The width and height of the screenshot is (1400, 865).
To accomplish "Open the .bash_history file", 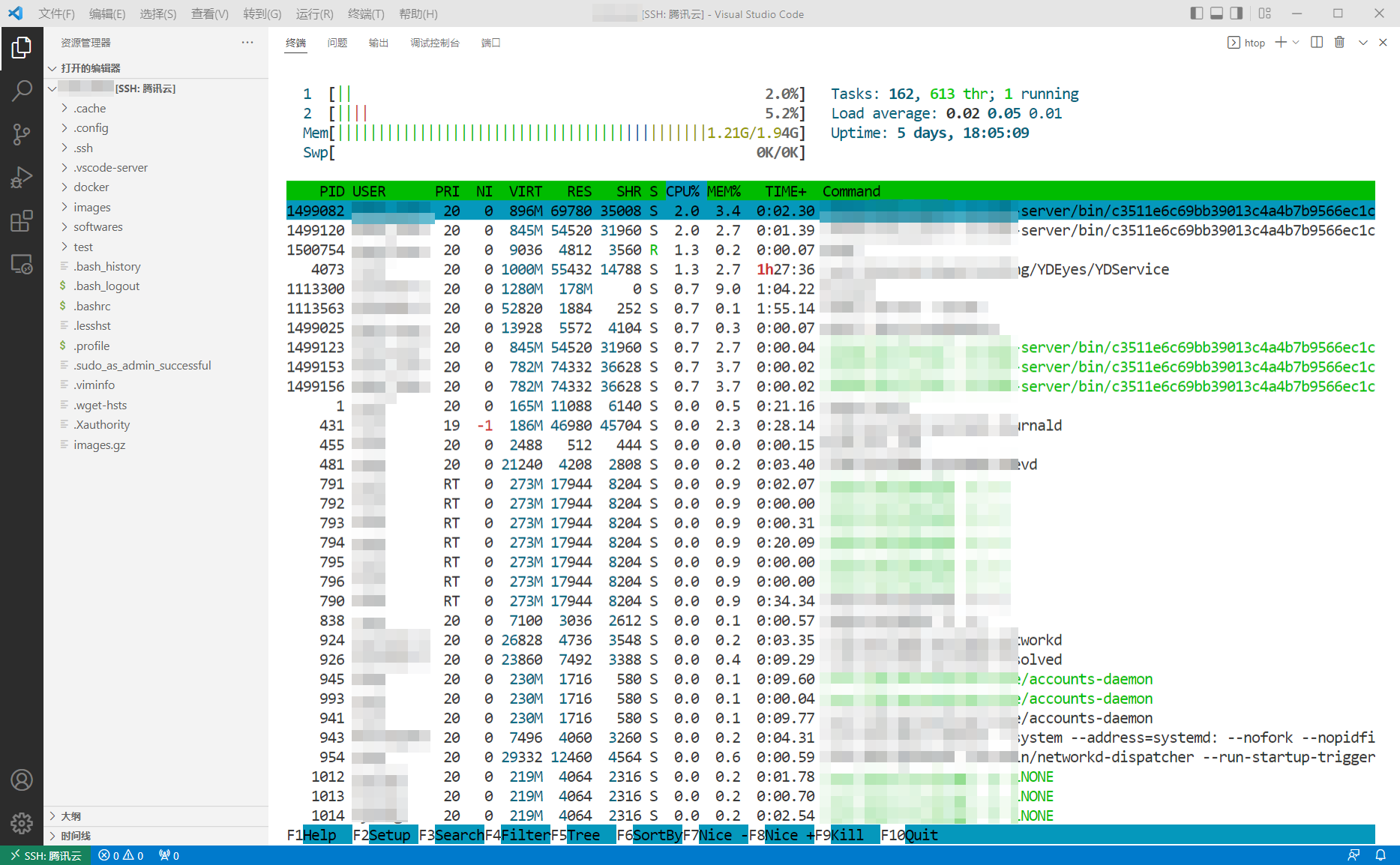I will point(156,266).
